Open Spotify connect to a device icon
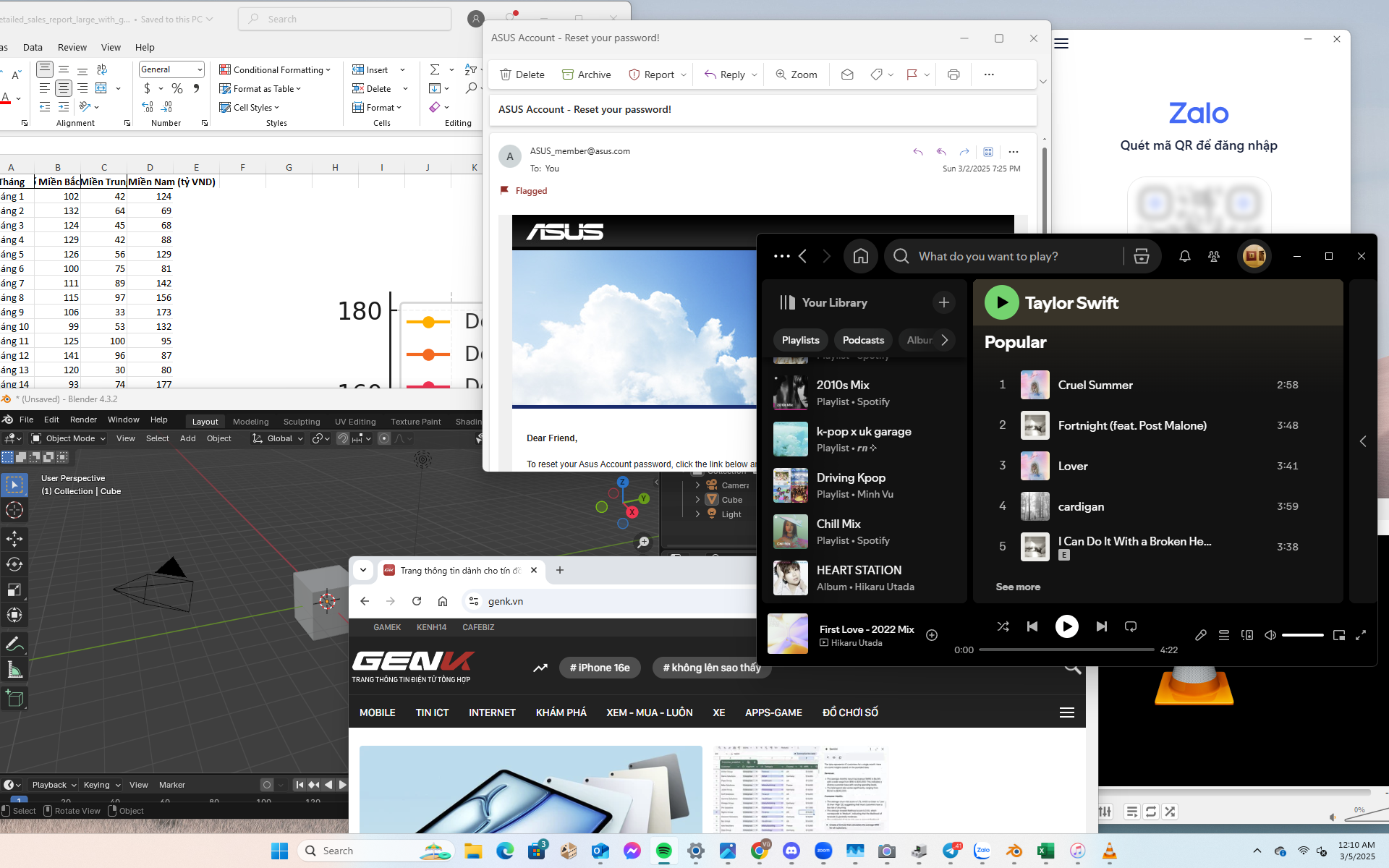 (1247, 635)
